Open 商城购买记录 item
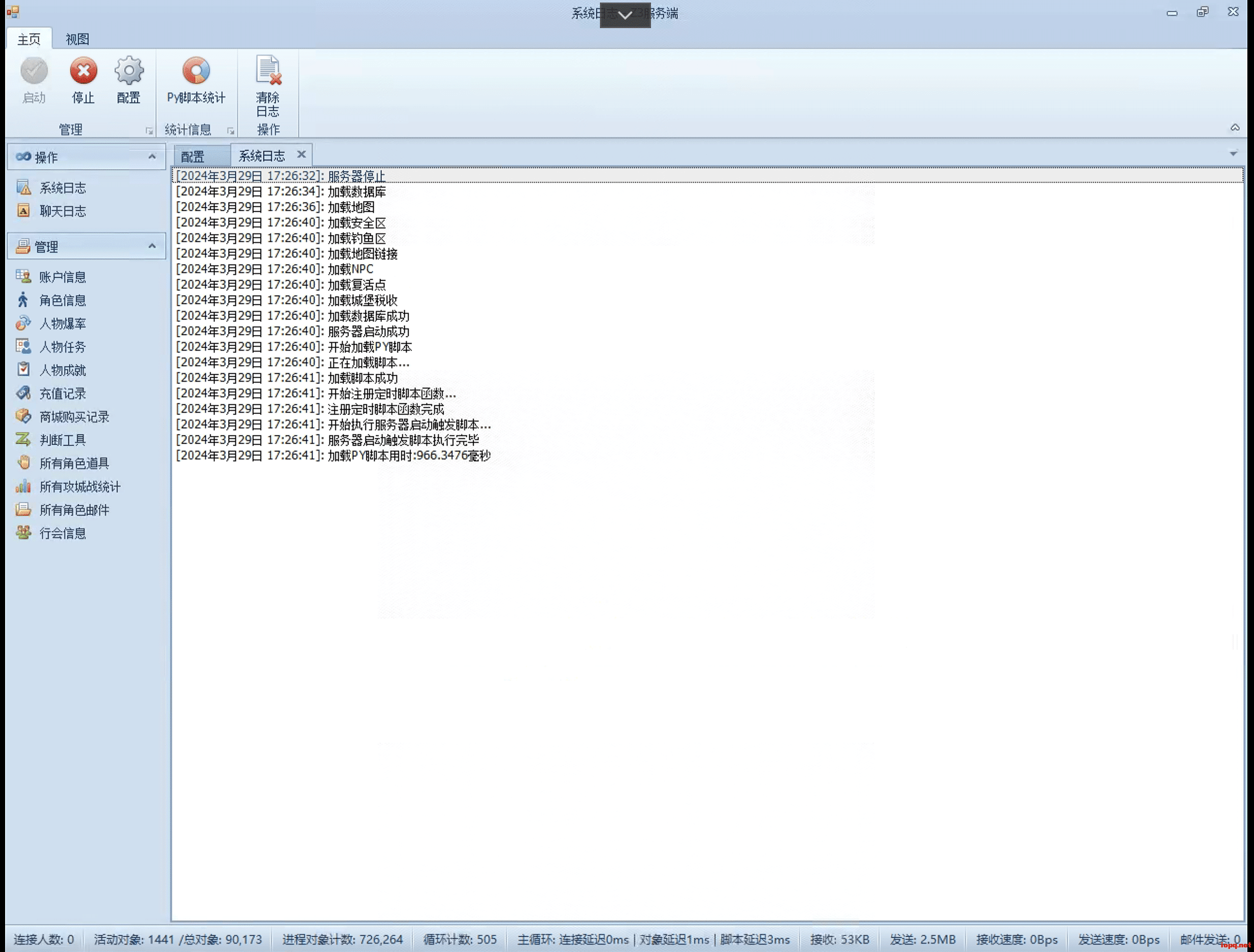The height and width of the screenshot is (952, 1254). (x=74, y=417)
